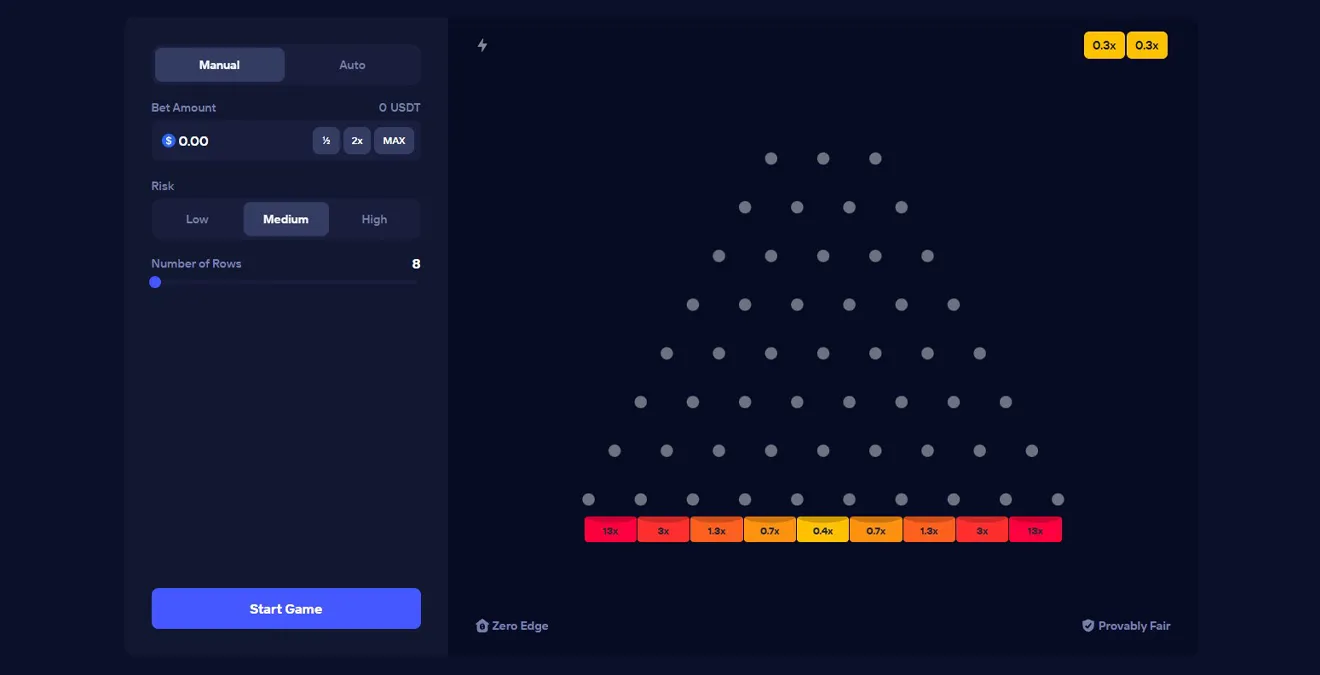Toggle the fast mode lightning icon

point(483,44)
